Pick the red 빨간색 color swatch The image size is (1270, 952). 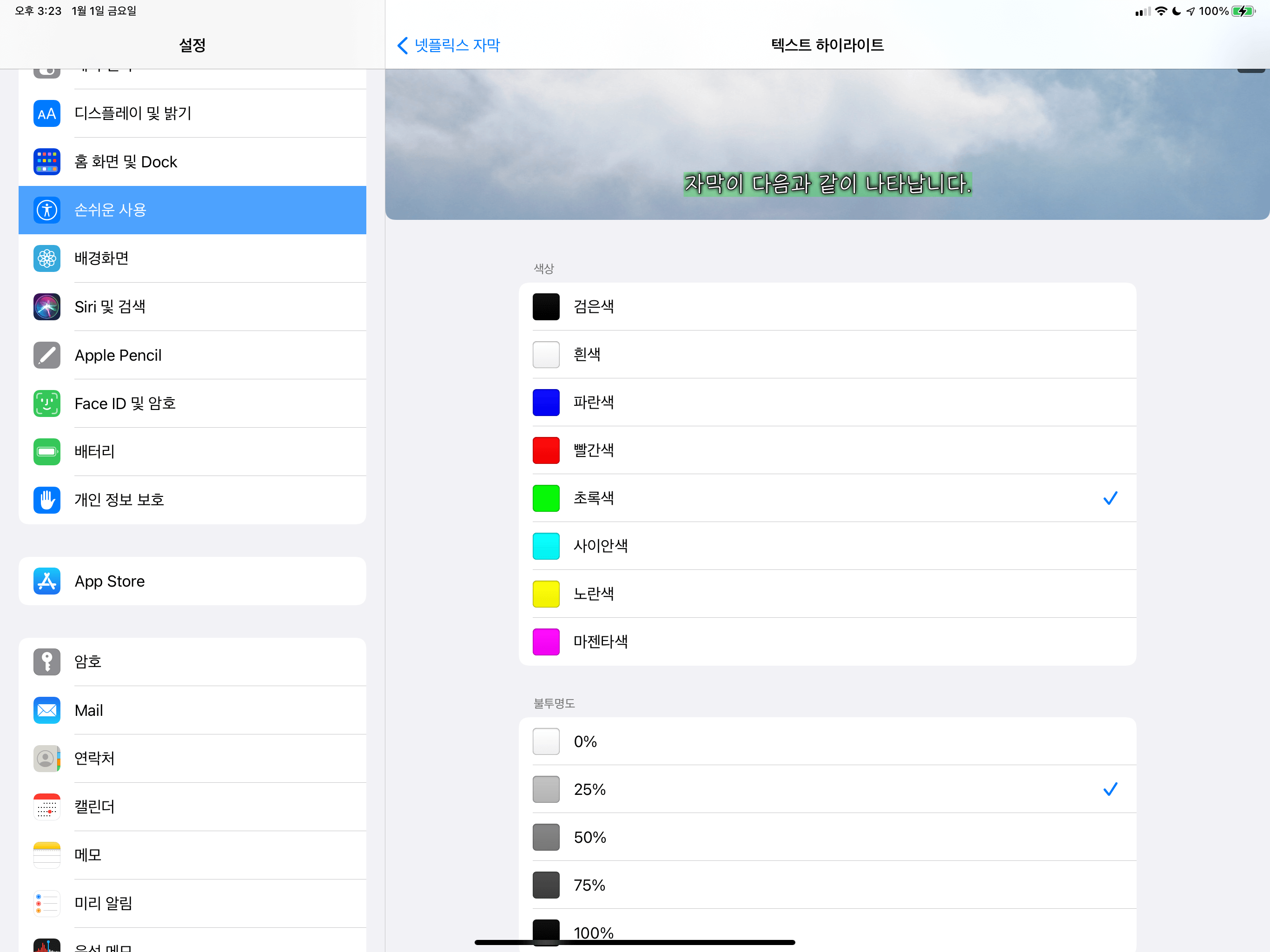[x=545, y=450]
